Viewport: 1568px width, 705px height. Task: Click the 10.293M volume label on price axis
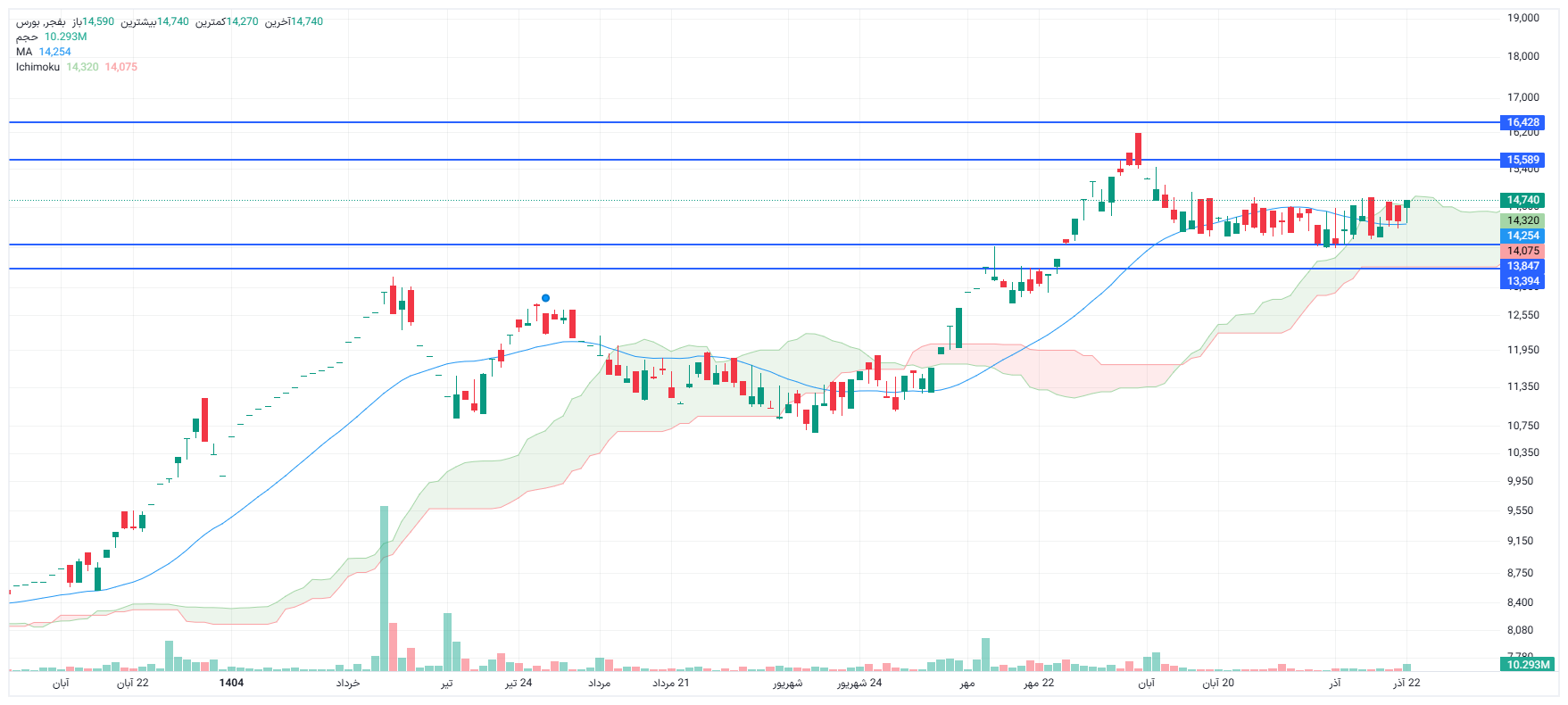[x=1528, y=665]
